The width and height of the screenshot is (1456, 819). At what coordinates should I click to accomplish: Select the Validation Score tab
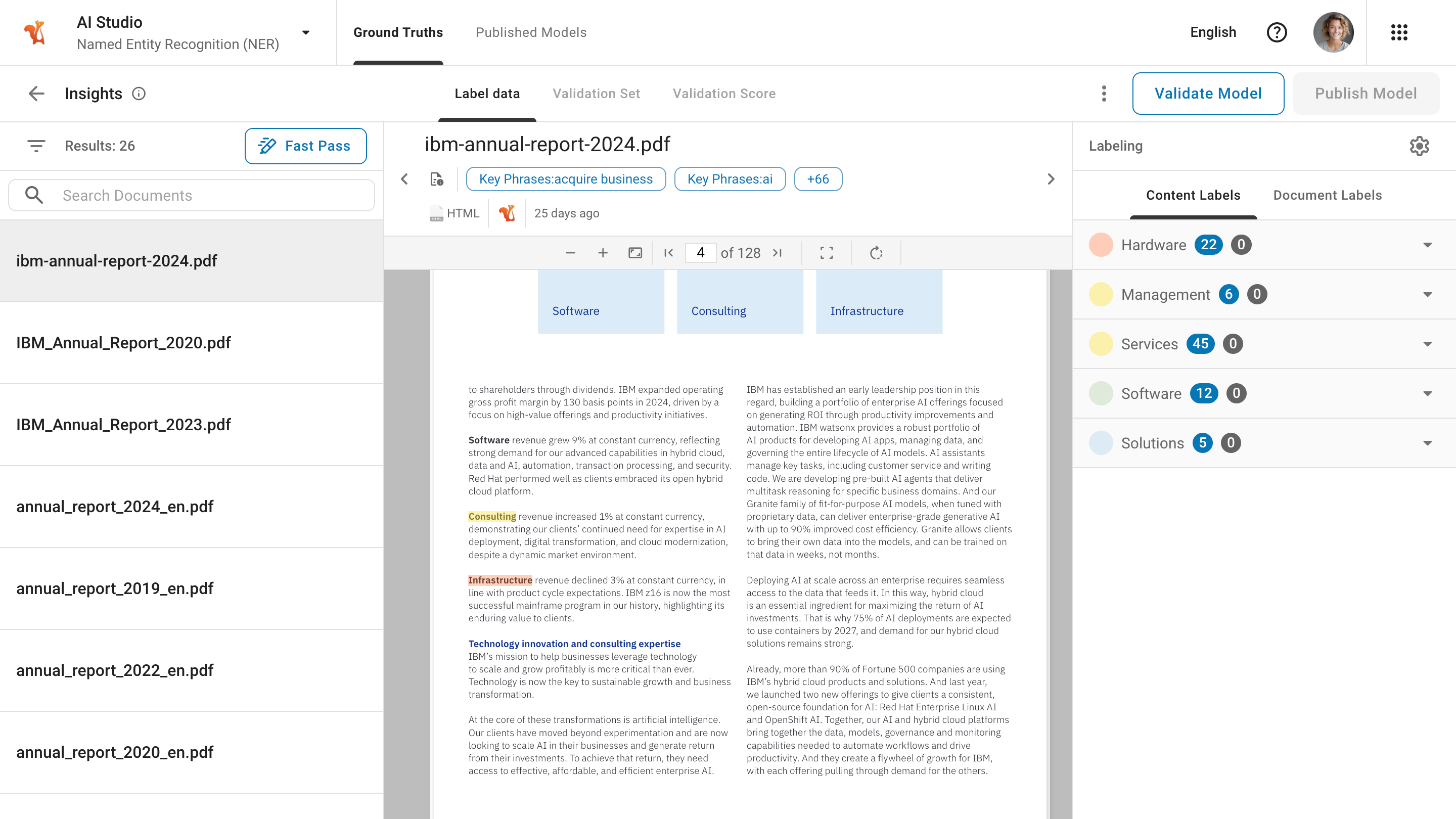tap(724, 93)
